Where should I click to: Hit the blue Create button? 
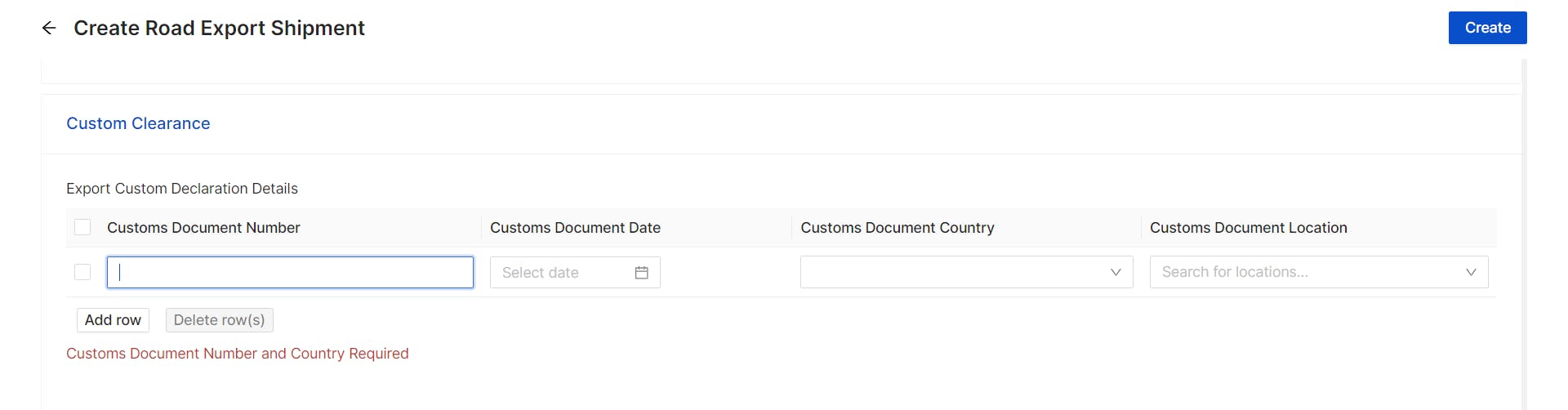click(1487, 28)
